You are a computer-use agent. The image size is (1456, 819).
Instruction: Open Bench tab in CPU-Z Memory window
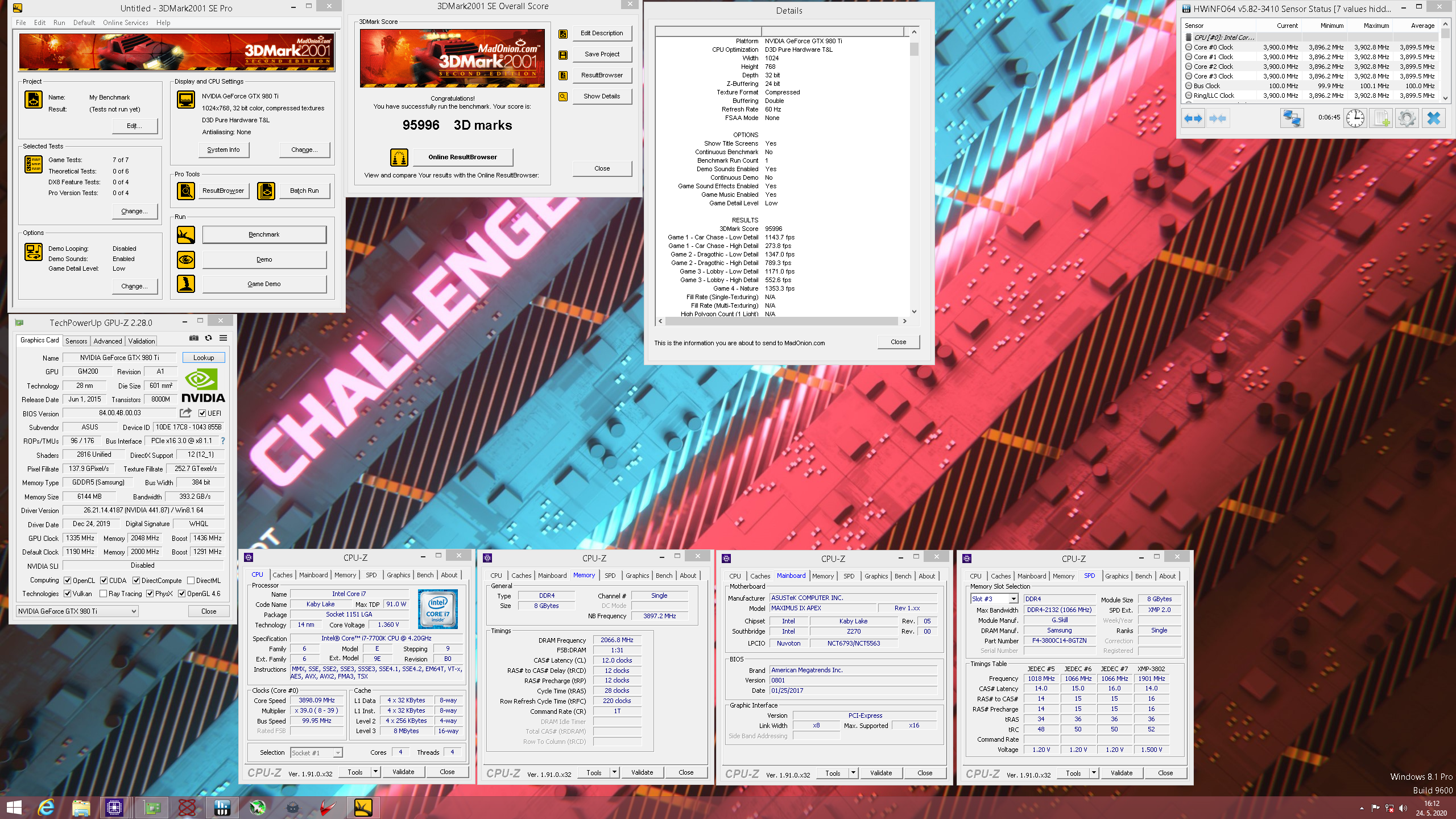point(664,576)
